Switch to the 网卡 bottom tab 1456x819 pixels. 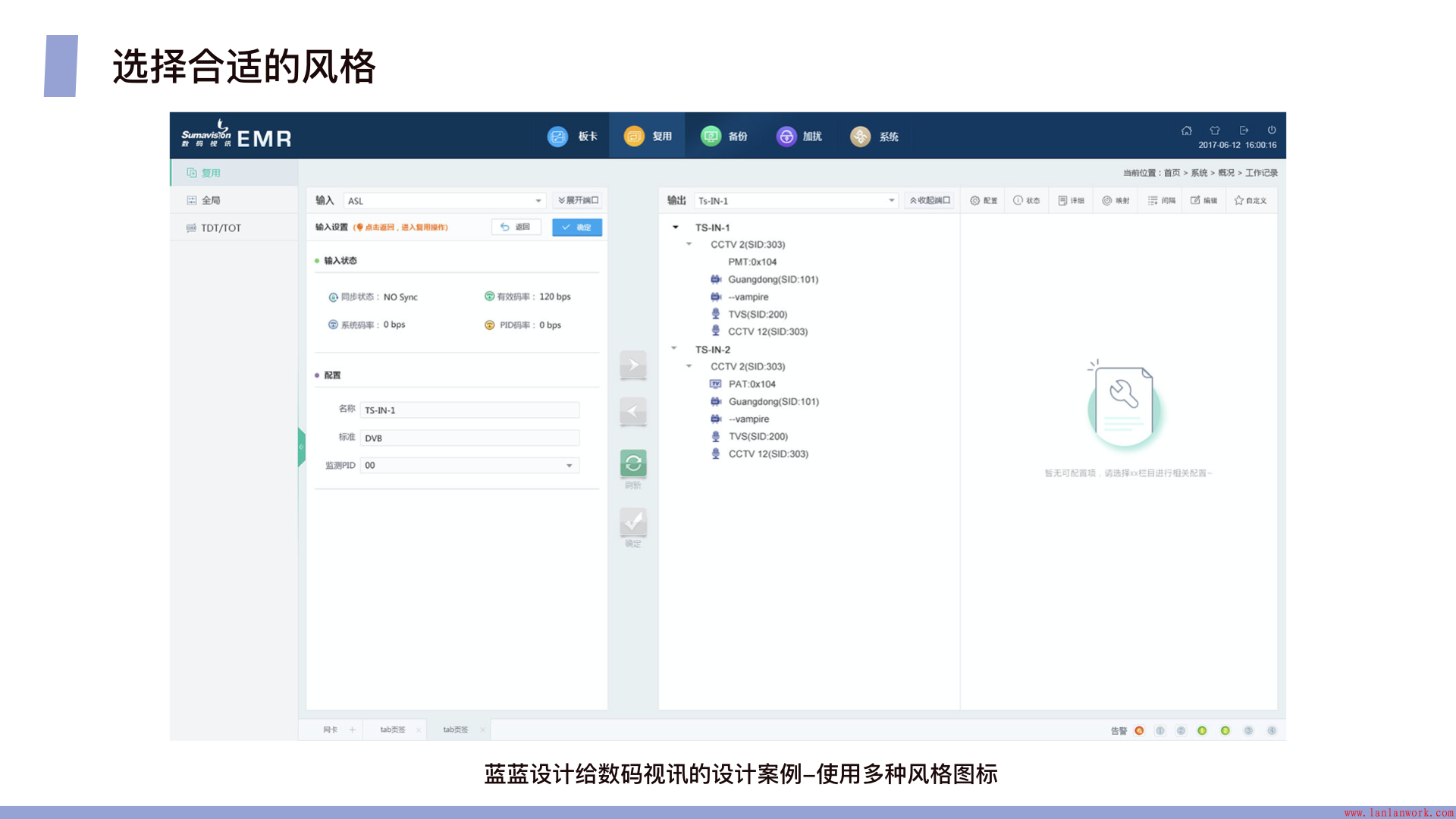(x=330, y=730)
